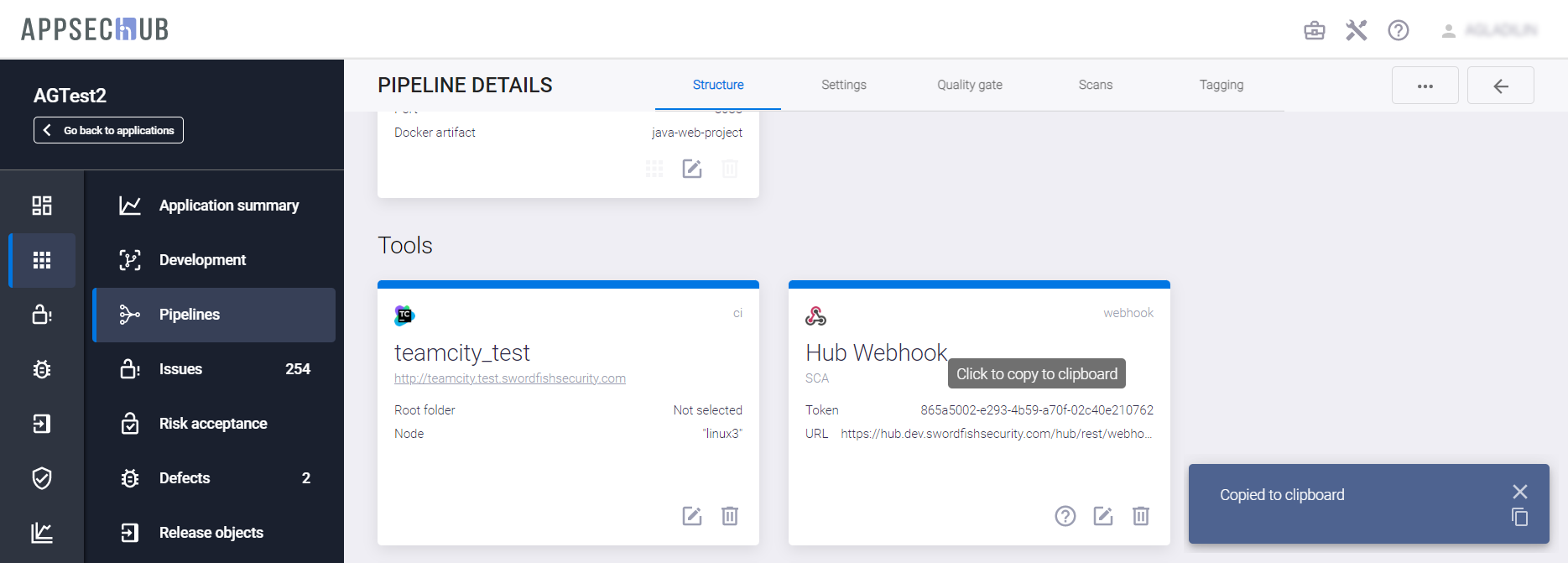1568x563 pixels.
Task: Open the three-dots more actions menu
Action: (1425, 86)
